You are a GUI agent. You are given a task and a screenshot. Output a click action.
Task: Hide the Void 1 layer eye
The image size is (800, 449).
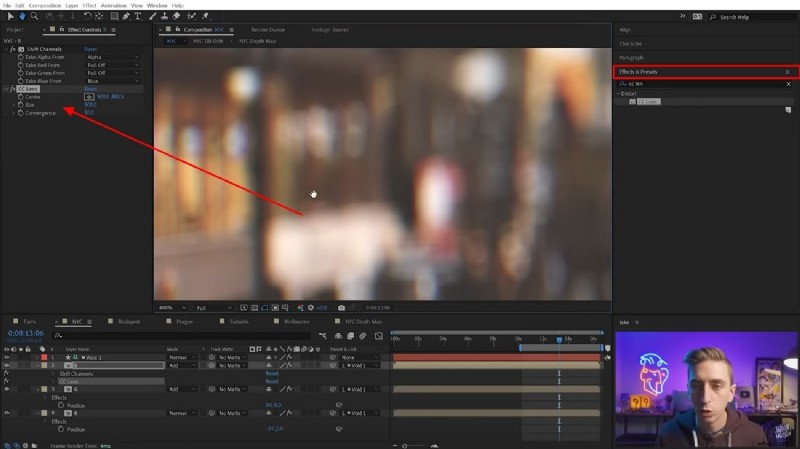[7, 358]
